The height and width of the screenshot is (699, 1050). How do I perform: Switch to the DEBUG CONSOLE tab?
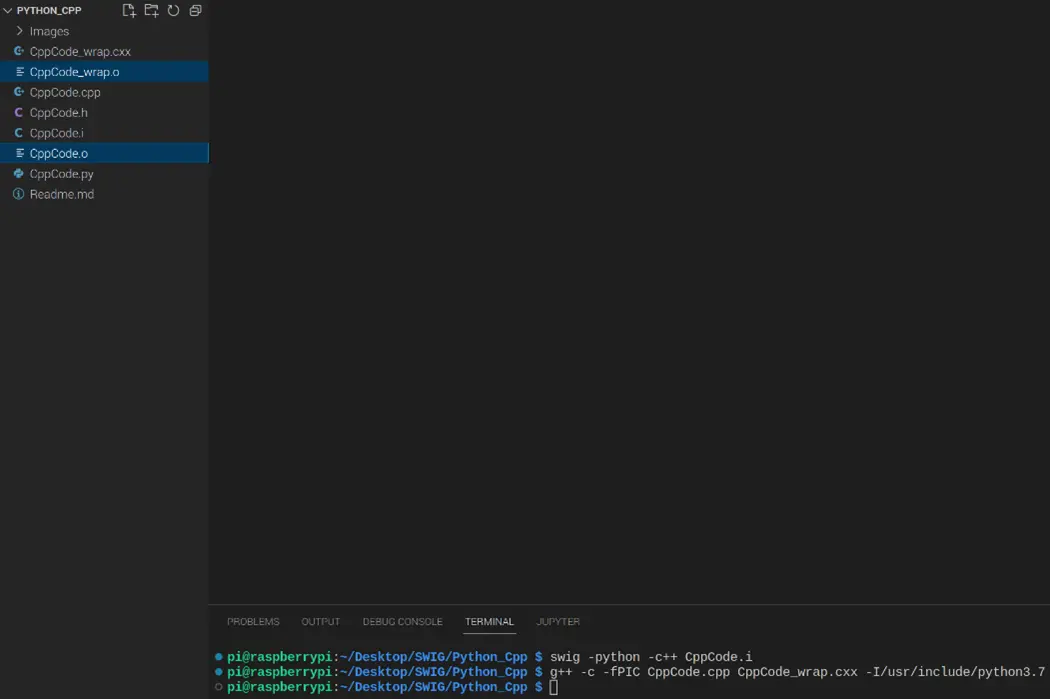click(x=402, y=621)
